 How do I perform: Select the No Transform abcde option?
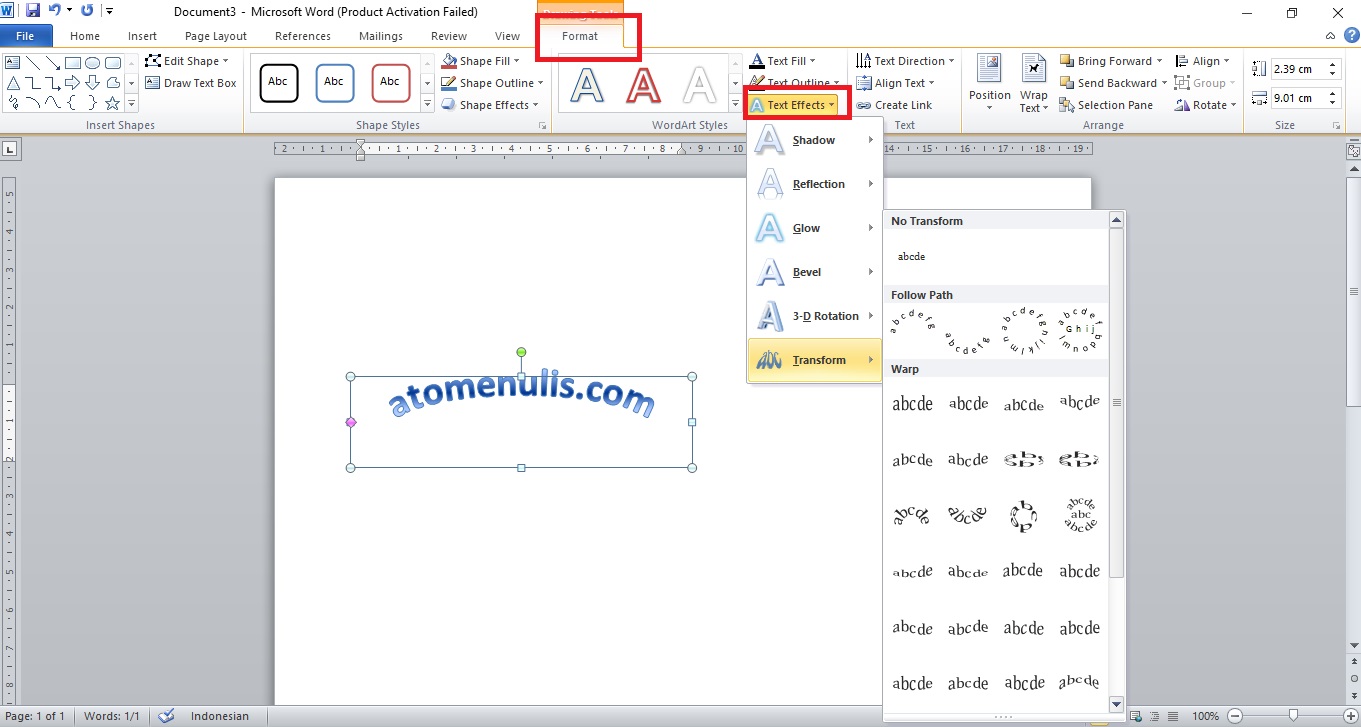tap(911, 257)
